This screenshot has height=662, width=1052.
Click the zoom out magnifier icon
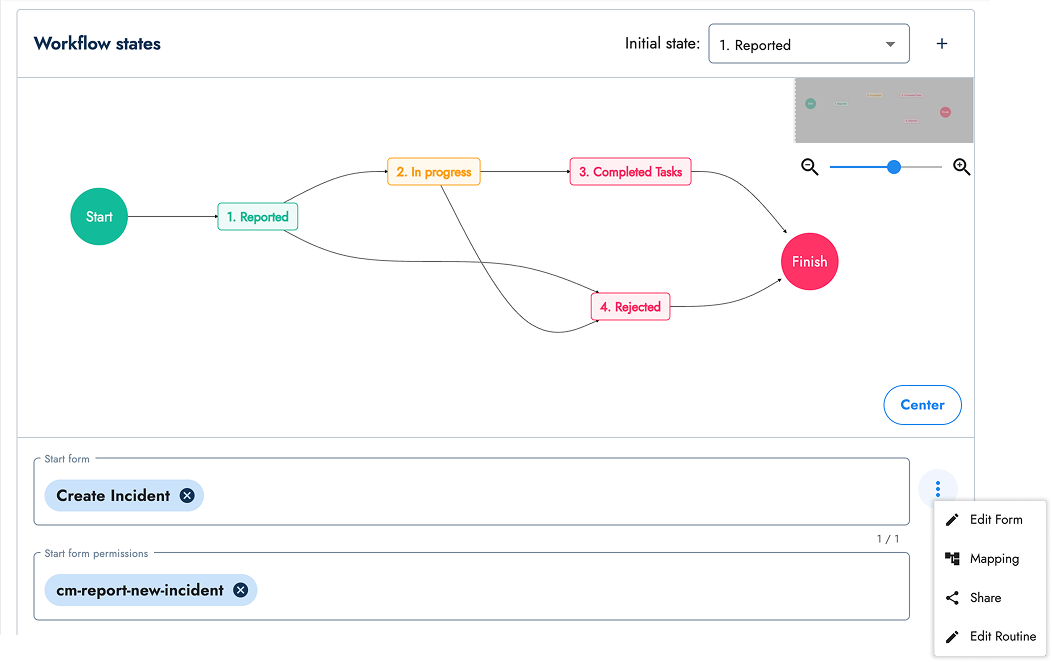pyautogui.click(x=810, y=167)
